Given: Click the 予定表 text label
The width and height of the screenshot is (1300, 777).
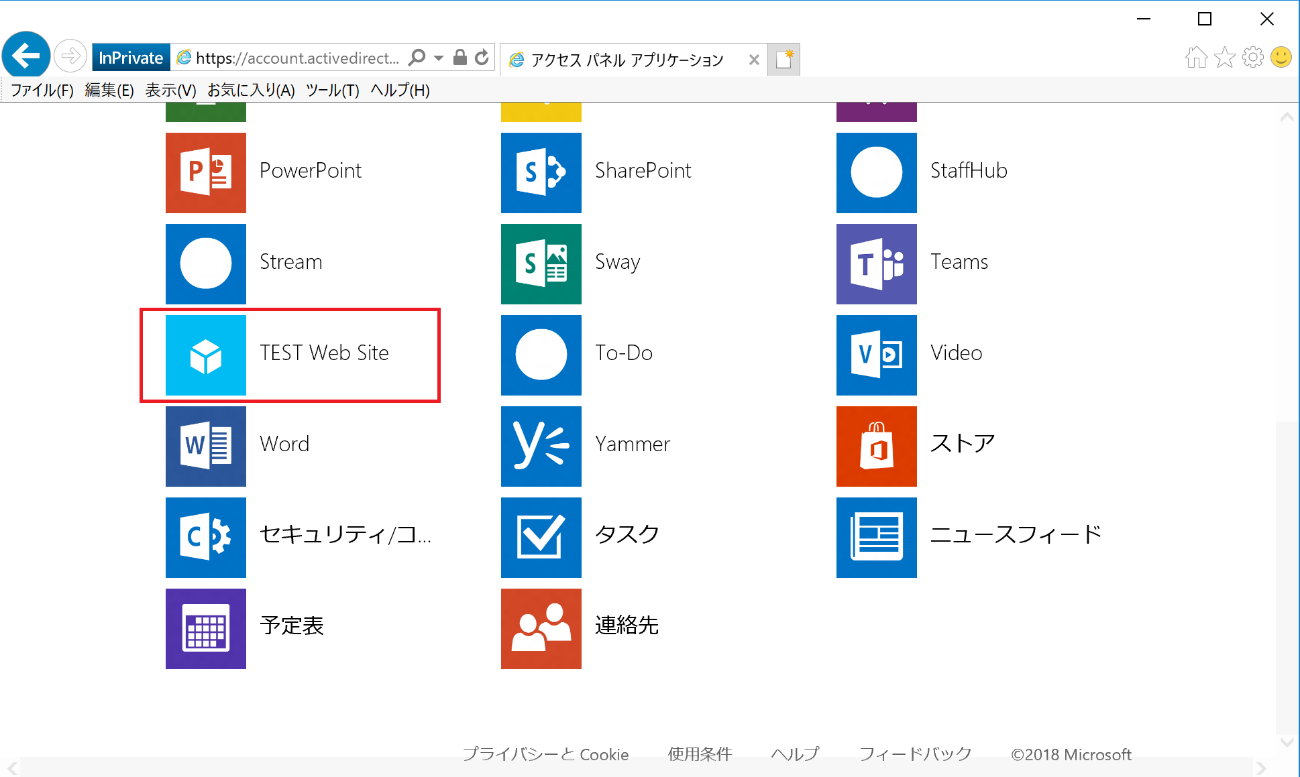Looking at the screenshot, I should [292, 626].
